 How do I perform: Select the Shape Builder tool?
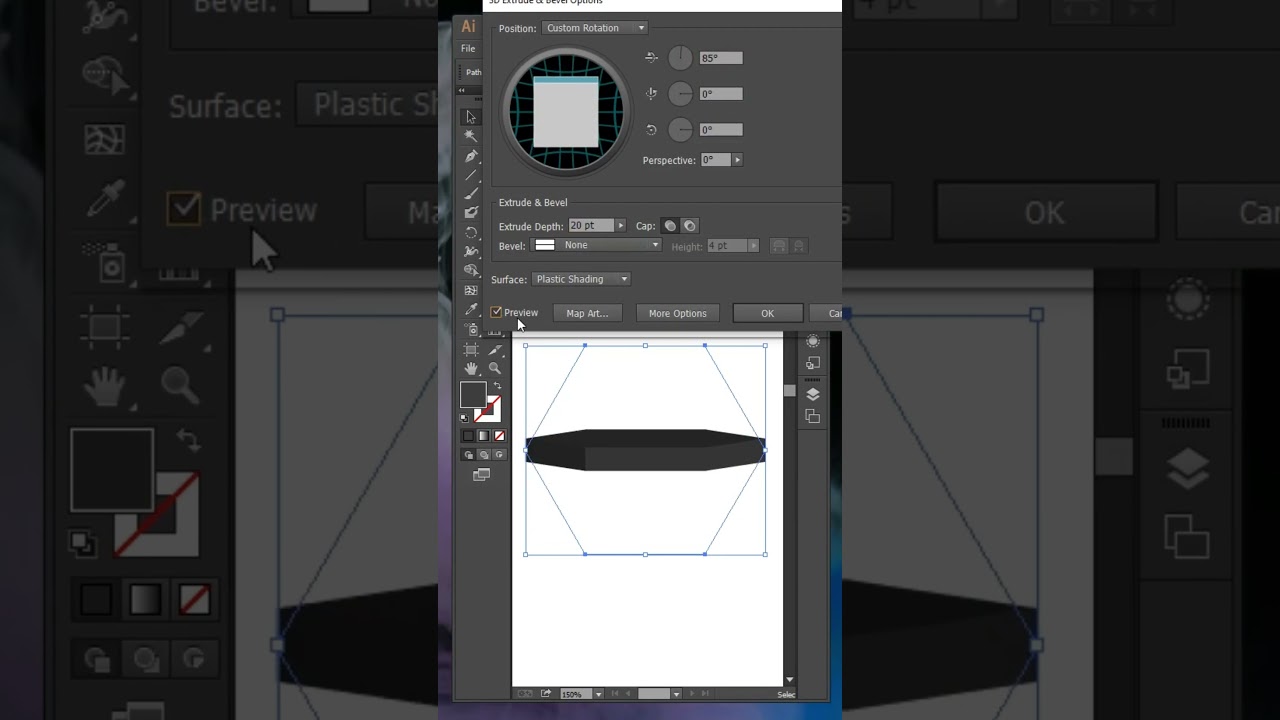471,271
